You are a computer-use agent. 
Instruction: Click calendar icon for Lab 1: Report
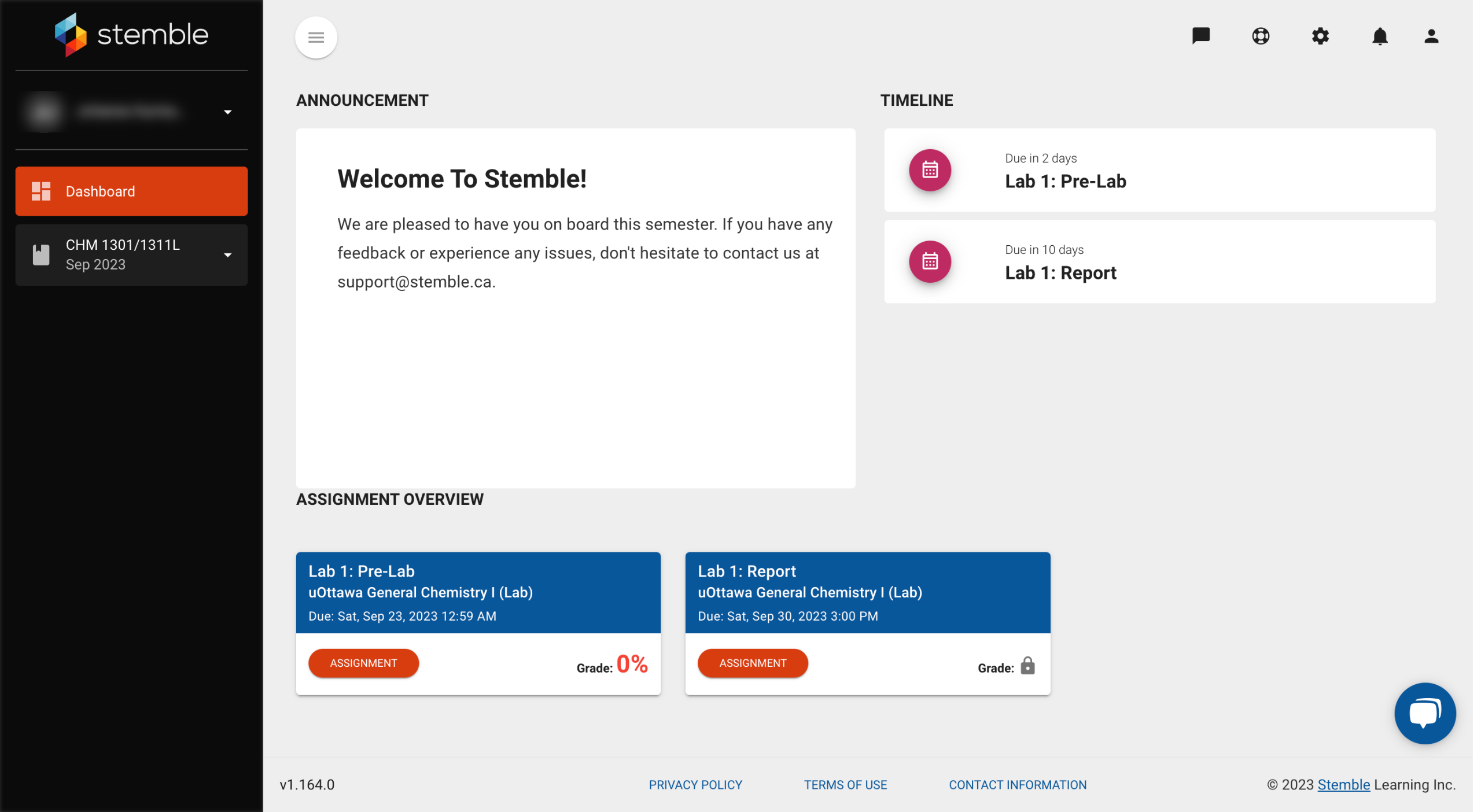click(930, 261)
